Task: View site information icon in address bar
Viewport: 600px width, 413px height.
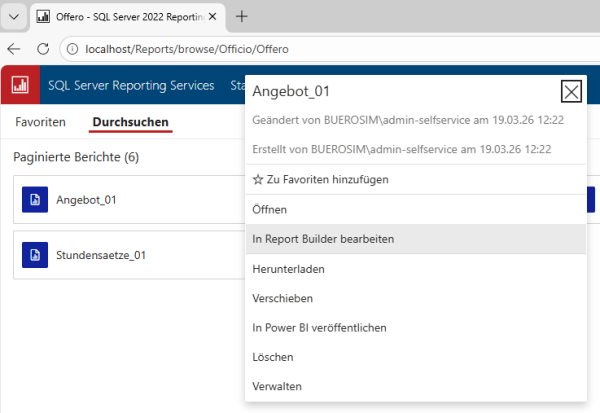Action: point(74,48)
